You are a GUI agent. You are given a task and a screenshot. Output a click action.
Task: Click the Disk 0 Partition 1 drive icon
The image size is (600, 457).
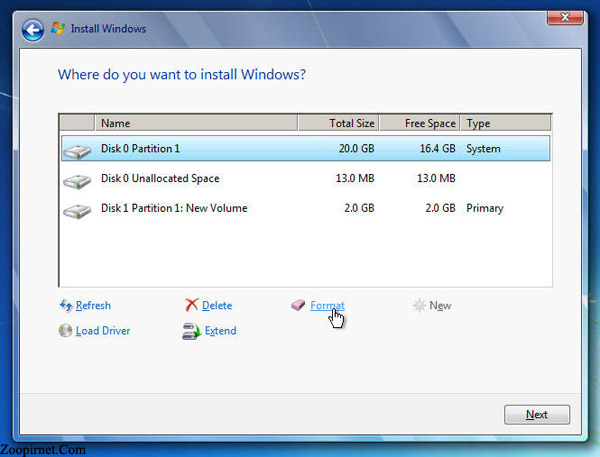pos(77,151)
